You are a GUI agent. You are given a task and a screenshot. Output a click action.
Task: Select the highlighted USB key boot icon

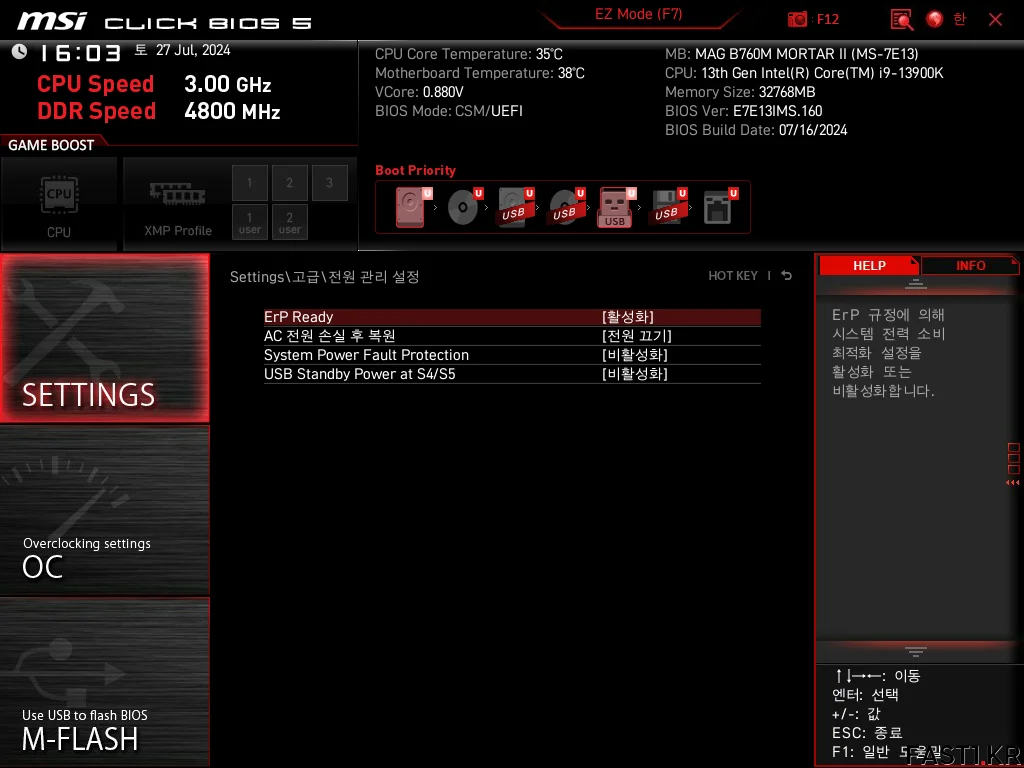[x=616, y=207]
